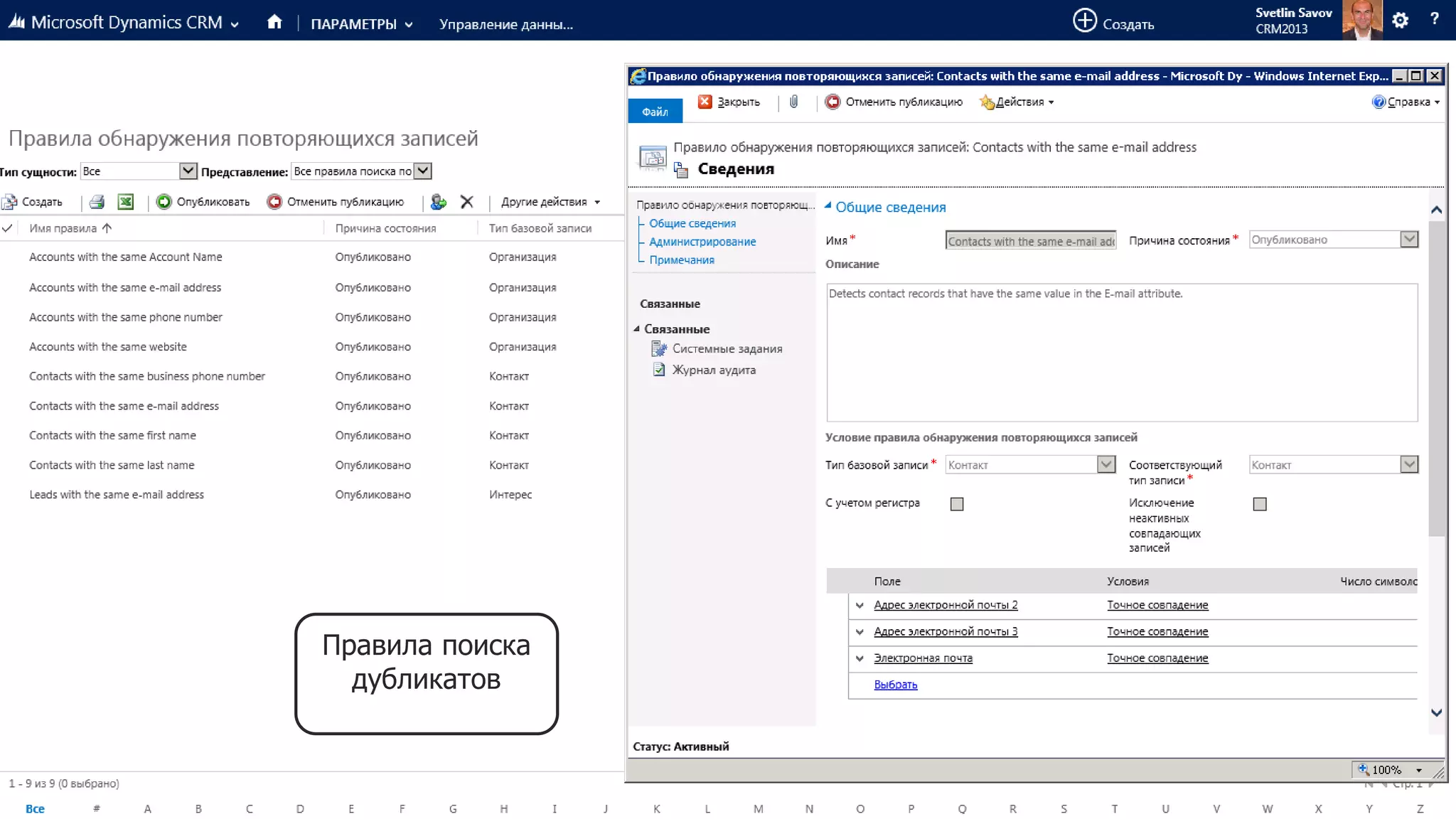1456x819 pixels.
Task: Click Unpublish in the list toolbar
Action: 336,202
